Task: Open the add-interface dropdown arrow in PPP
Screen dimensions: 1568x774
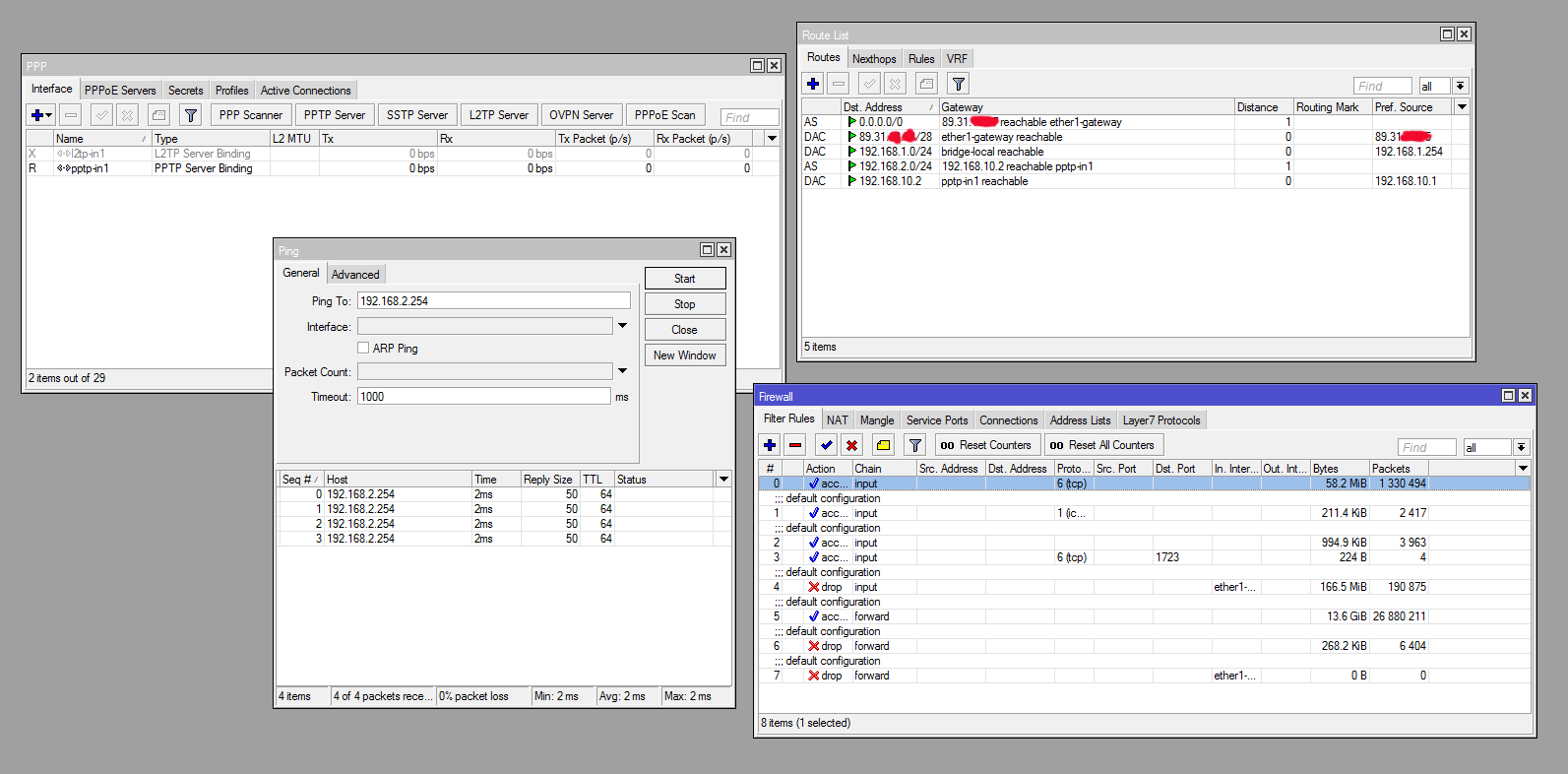Action: click(48, 115)
